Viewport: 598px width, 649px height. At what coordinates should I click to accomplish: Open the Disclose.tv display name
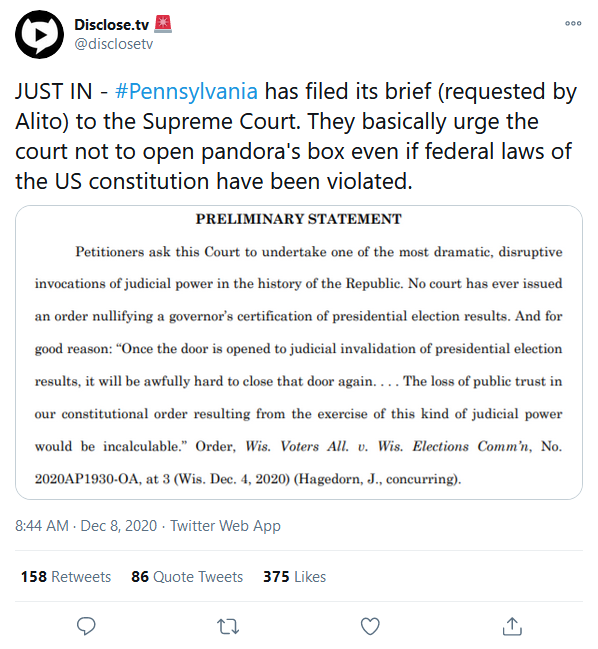[x=111, y=25]
